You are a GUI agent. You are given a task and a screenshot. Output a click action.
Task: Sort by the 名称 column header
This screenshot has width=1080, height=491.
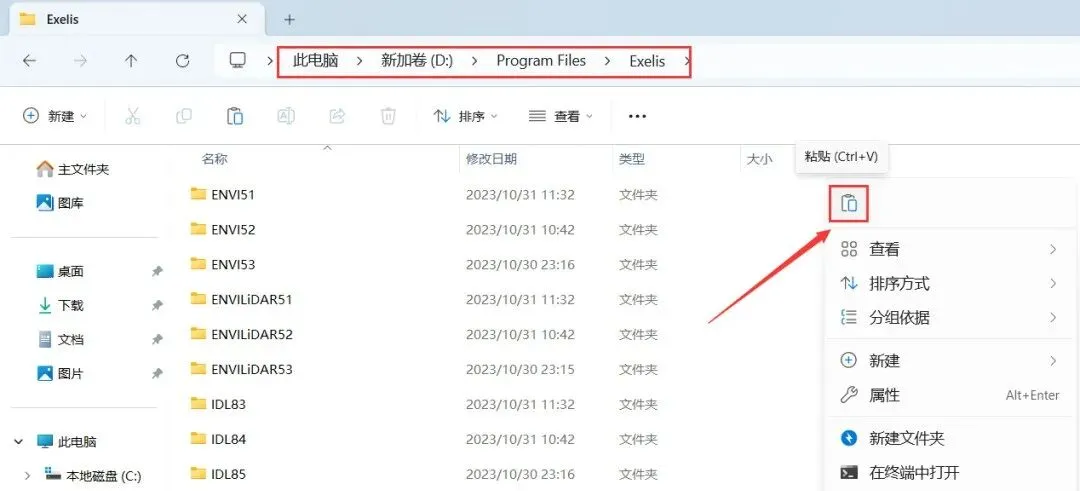(x=214, y=159)
